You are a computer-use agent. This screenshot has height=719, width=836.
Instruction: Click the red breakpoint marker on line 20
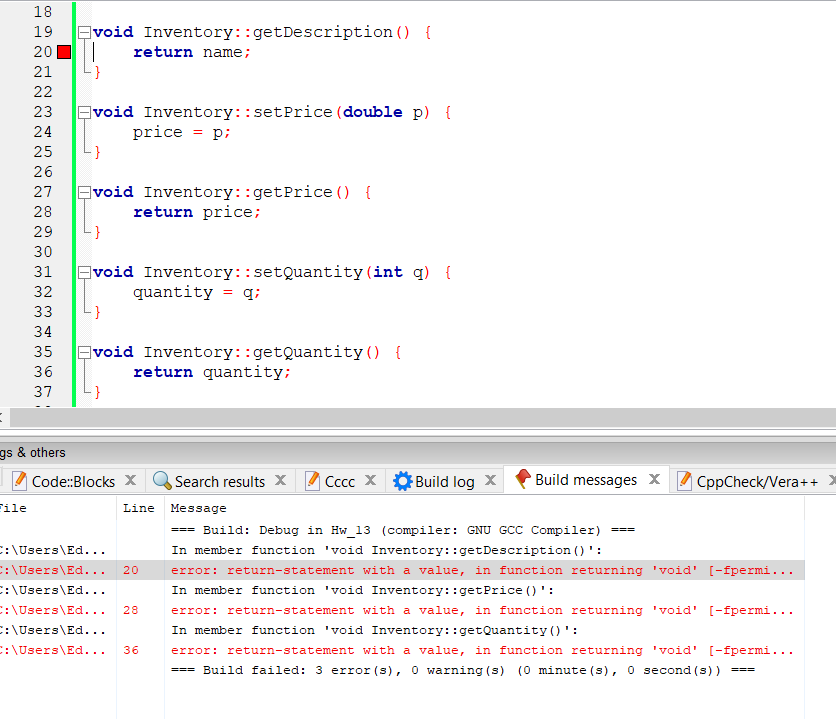(66, 51)
